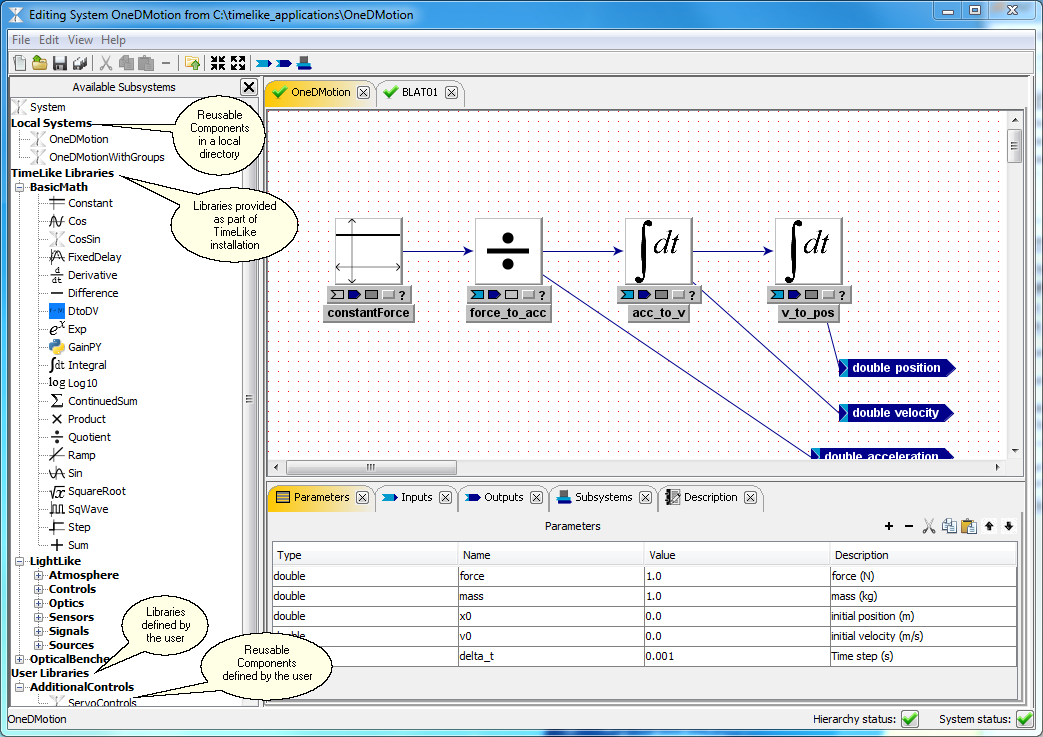Click the canvas vertical scrollbar thumb

click(x=1014, y=146)
